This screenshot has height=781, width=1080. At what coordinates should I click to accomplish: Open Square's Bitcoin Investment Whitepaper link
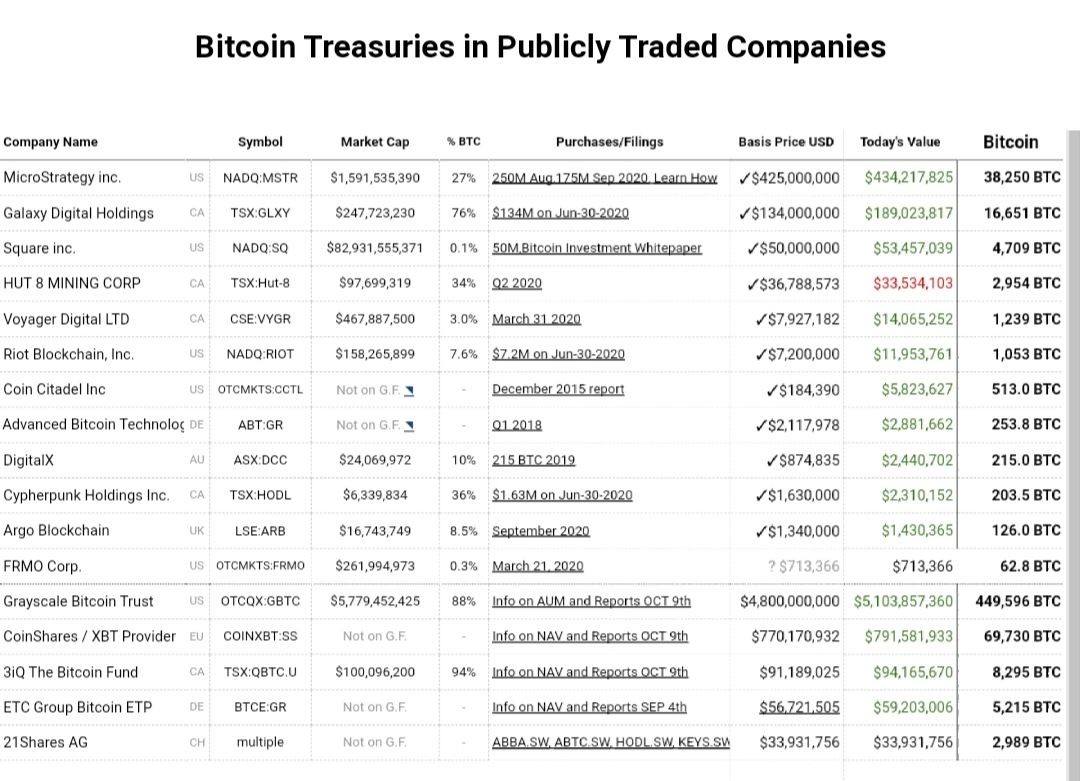(x=597, y=248)
